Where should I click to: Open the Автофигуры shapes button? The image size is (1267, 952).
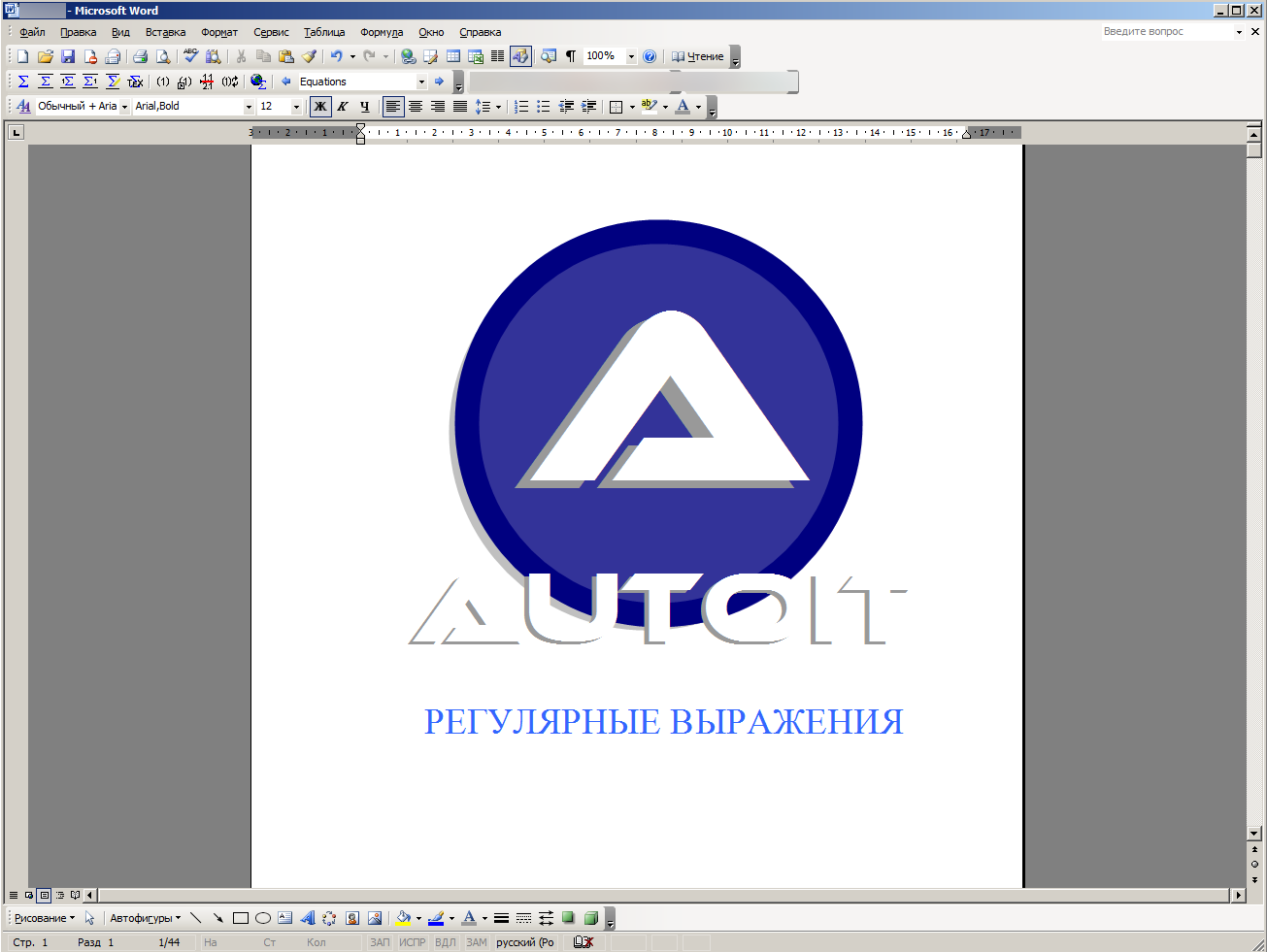(x=145, y=918)
